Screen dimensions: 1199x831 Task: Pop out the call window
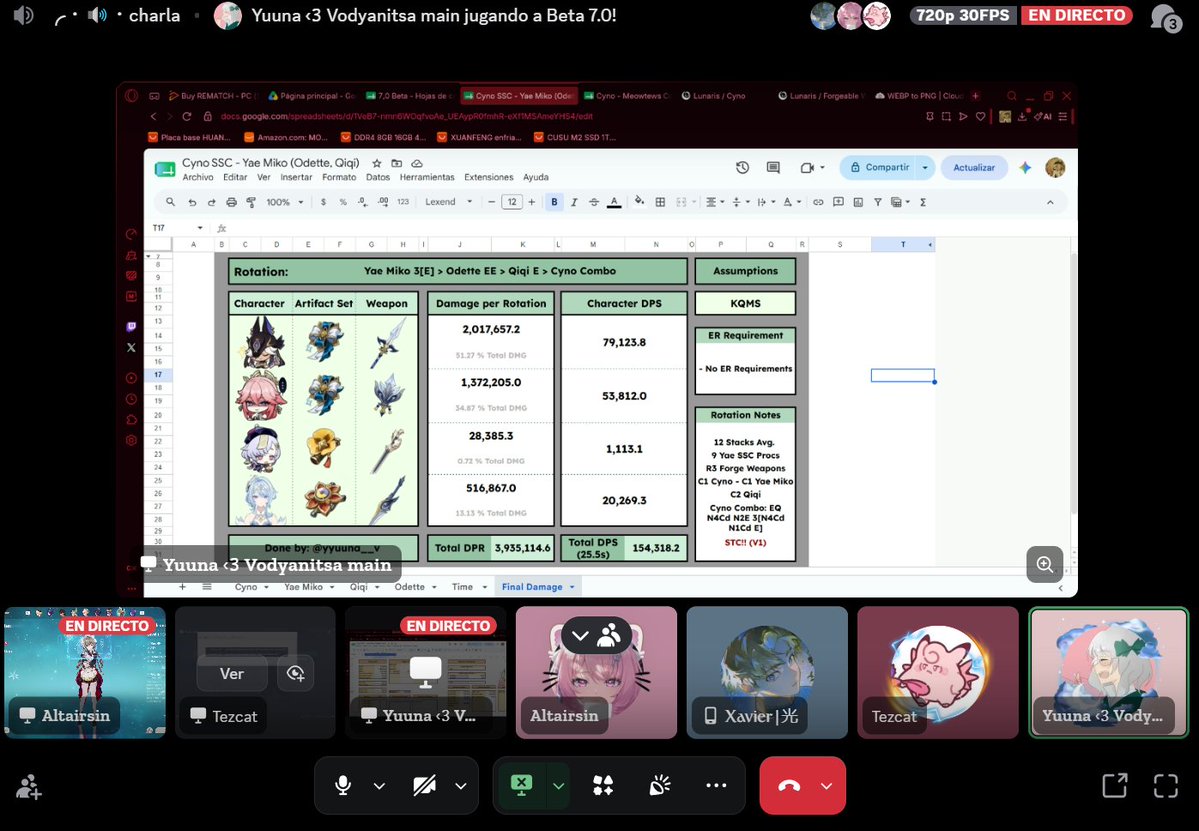point(1114,785)
